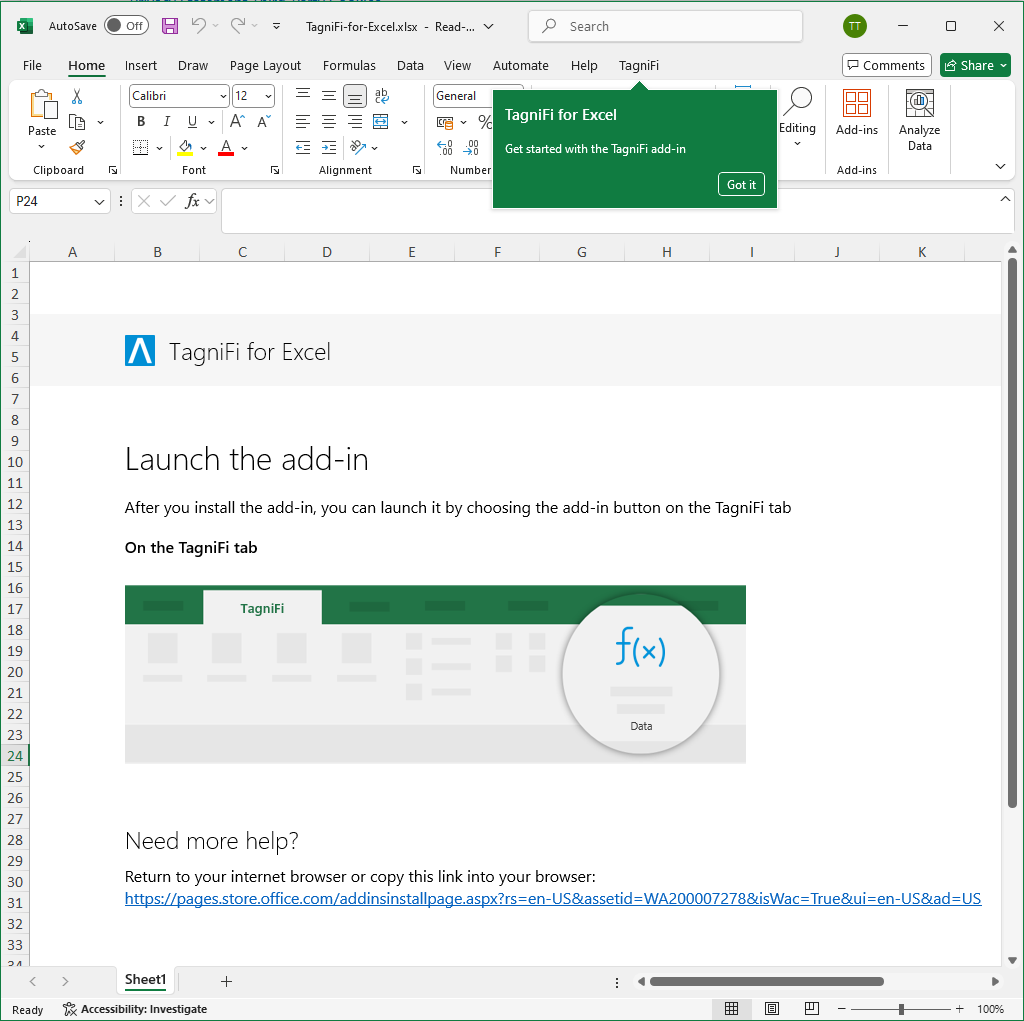1024x1021 pixels.
Task: Click the Wrap Text icon
Action: (381, 96)
